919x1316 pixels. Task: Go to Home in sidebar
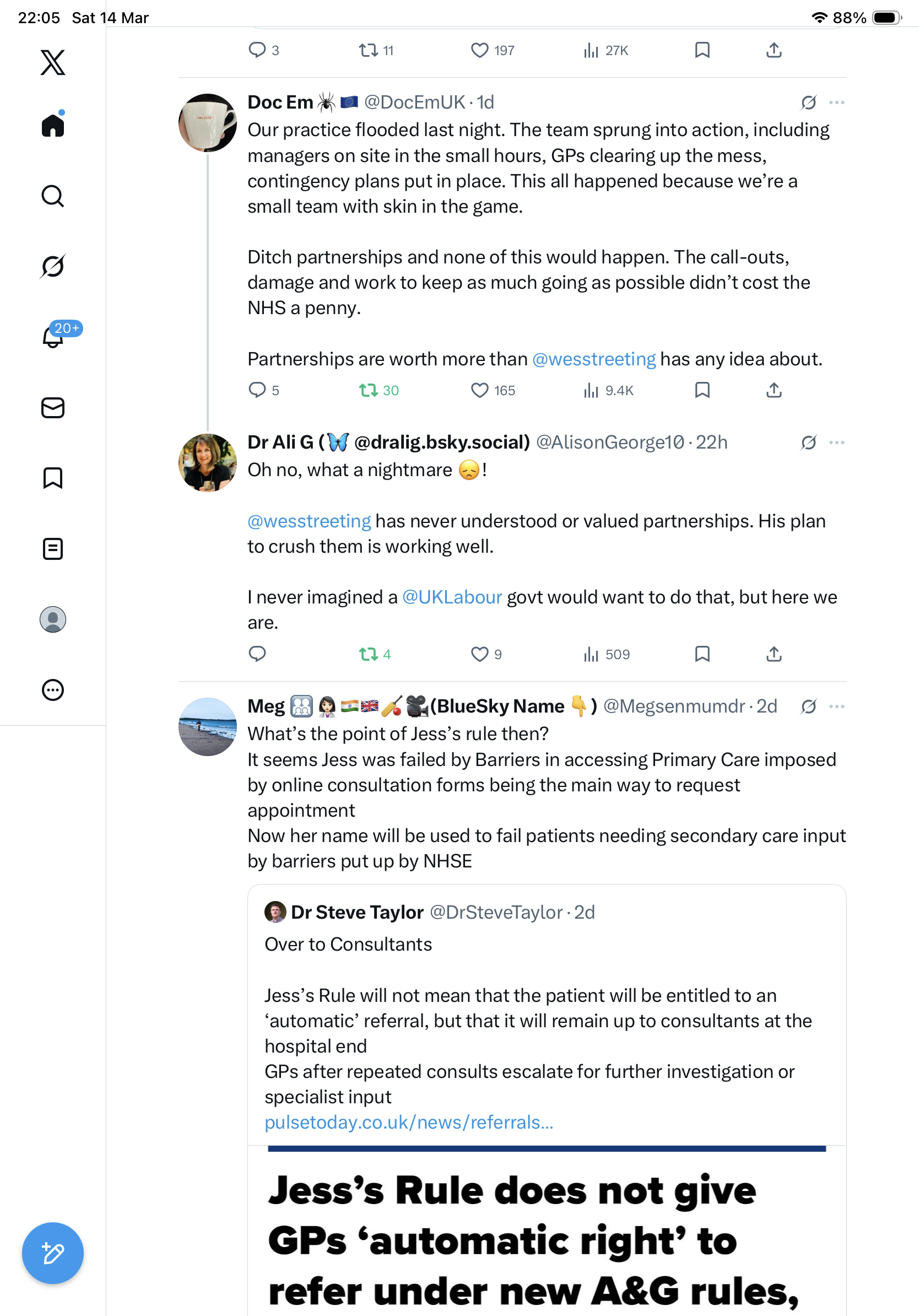pyautogui.click(x=53, y=125)
